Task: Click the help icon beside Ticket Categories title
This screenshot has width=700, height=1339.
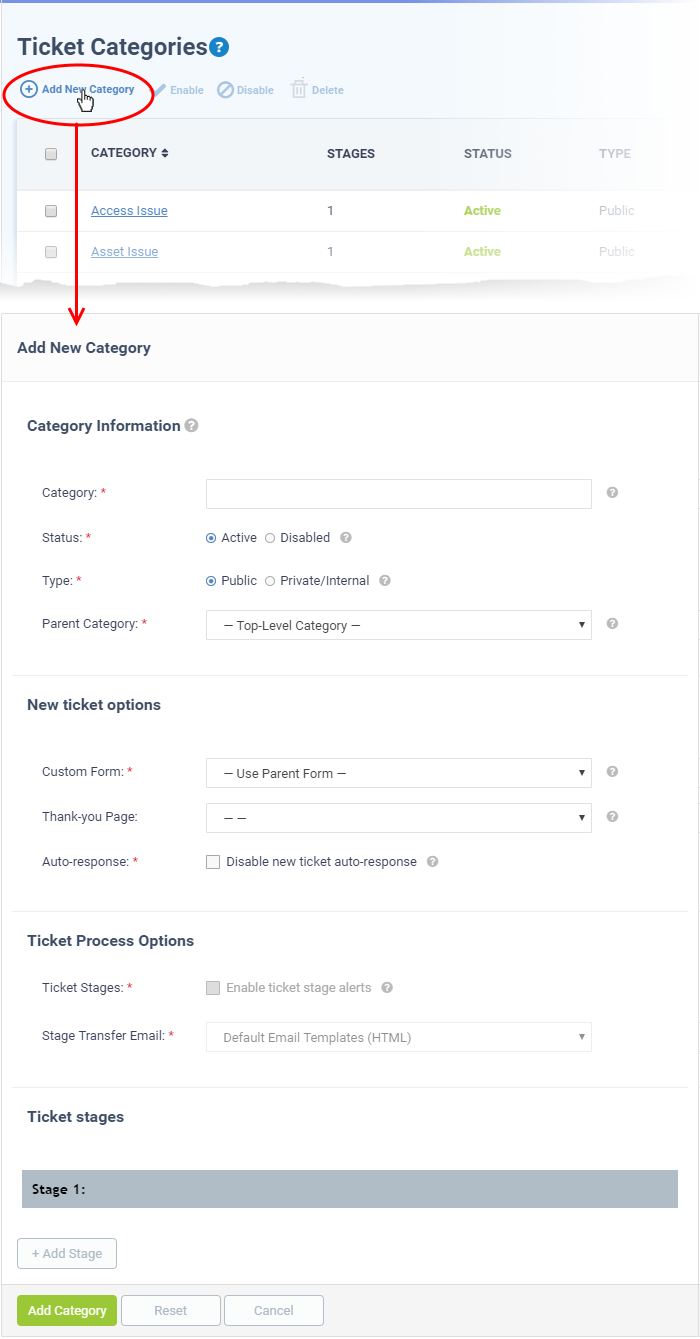Action: pyautogui.click(x=219, y=47)
